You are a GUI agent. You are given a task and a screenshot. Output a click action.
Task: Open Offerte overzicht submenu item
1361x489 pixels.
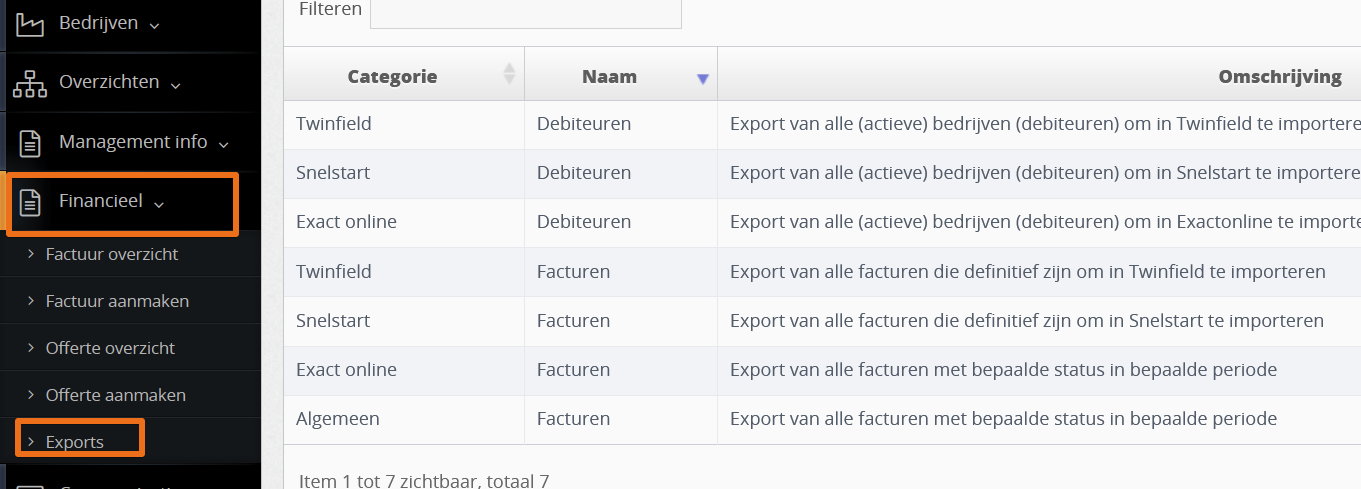tap(110, 348)
